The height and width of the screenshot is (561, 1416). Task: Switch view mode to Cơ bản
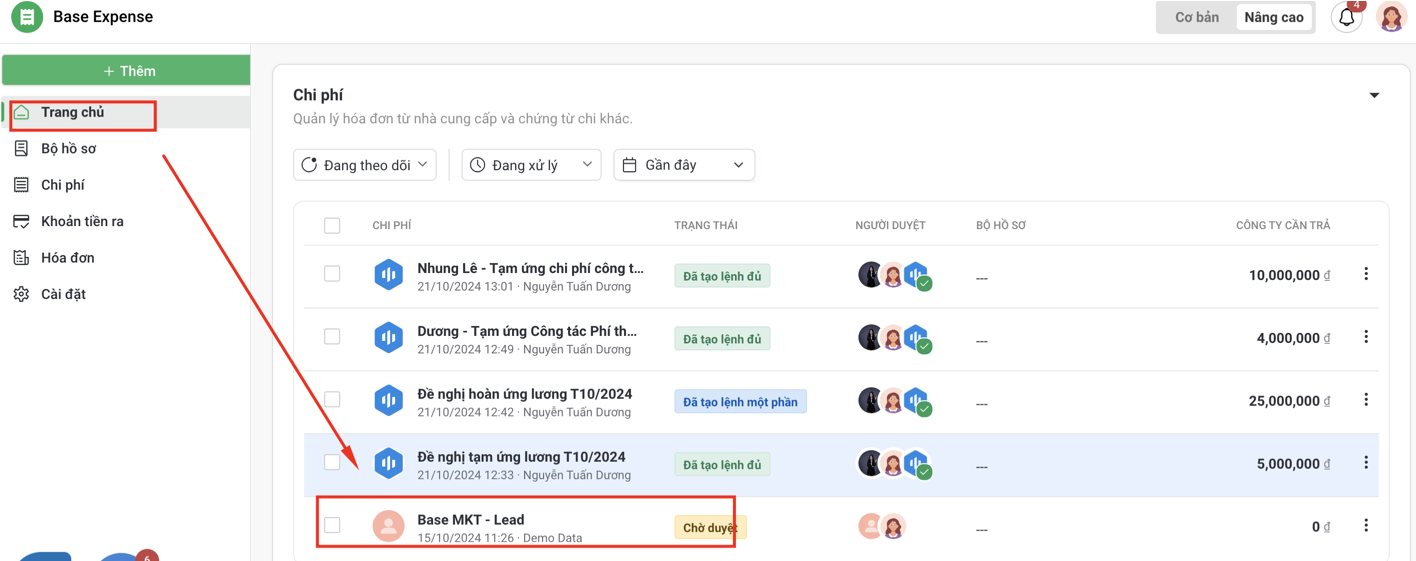tap(1197, 17)
